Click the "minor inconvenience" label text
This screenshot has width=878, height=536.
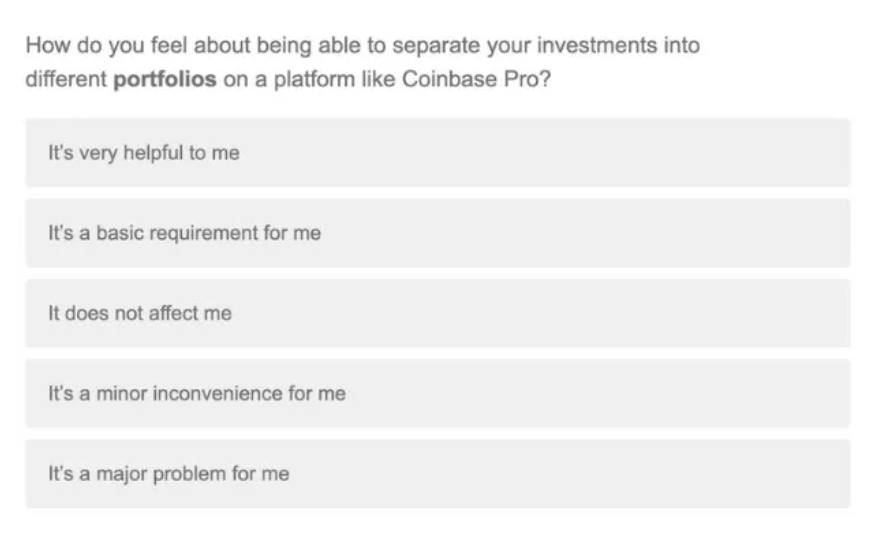(196, 393)
